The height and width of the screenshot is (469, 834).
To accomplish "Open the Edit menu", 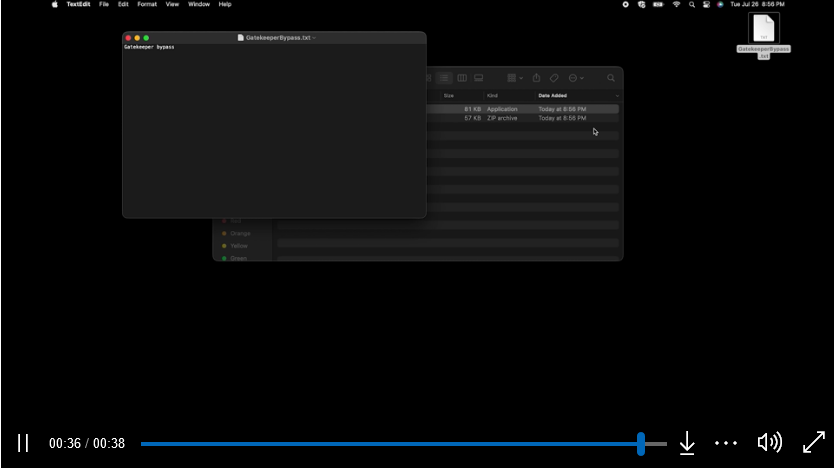I will (x=123, y=4).
